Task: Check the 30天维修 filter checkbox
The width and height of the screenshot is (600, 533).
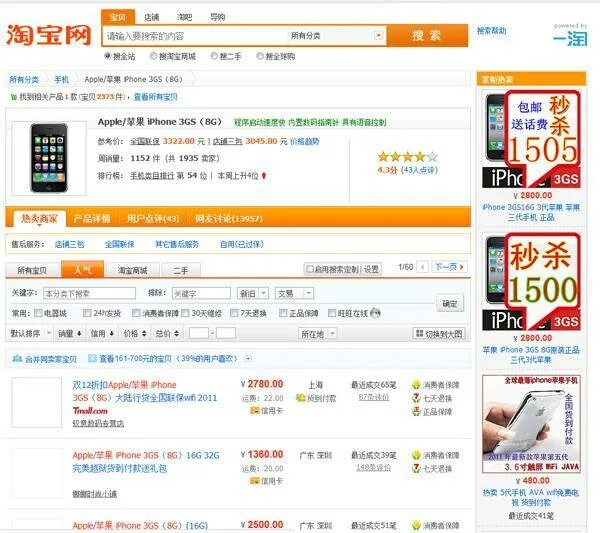Action: point(185,313)
